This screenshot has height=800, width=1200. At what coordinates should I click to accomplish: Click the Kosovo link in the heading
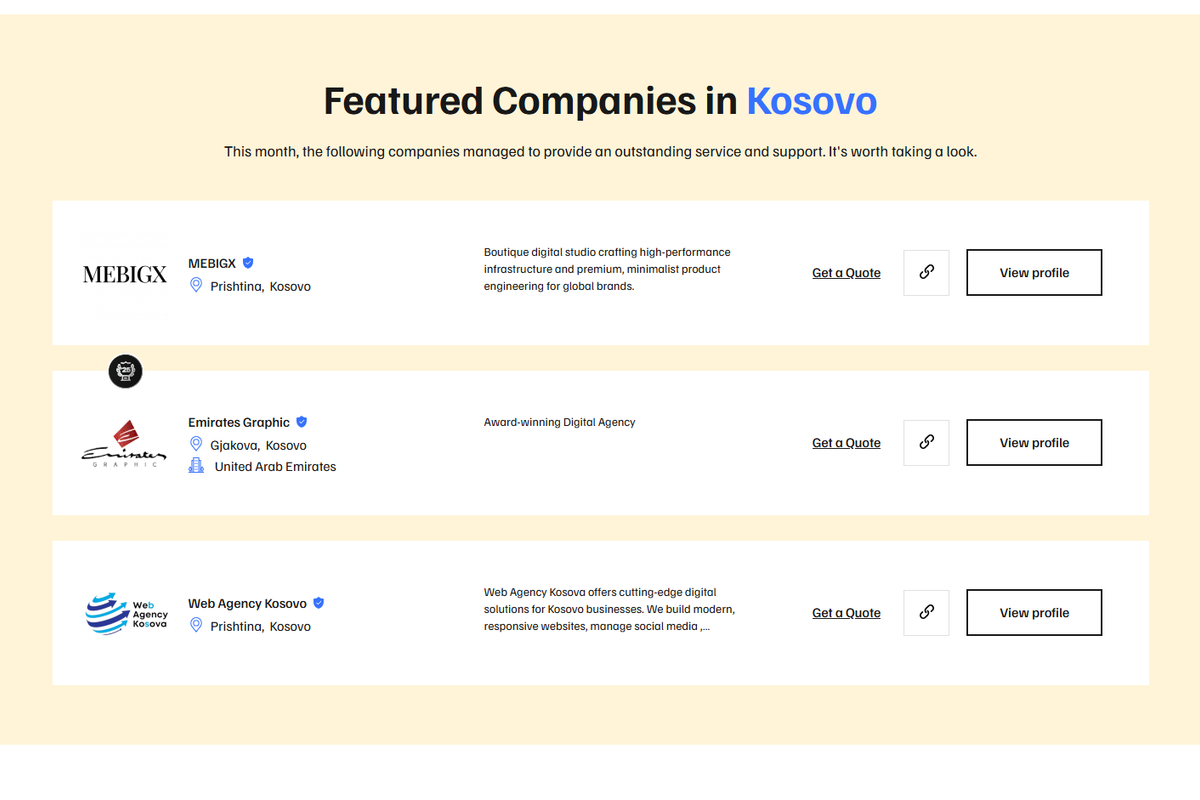coord(811,101)
